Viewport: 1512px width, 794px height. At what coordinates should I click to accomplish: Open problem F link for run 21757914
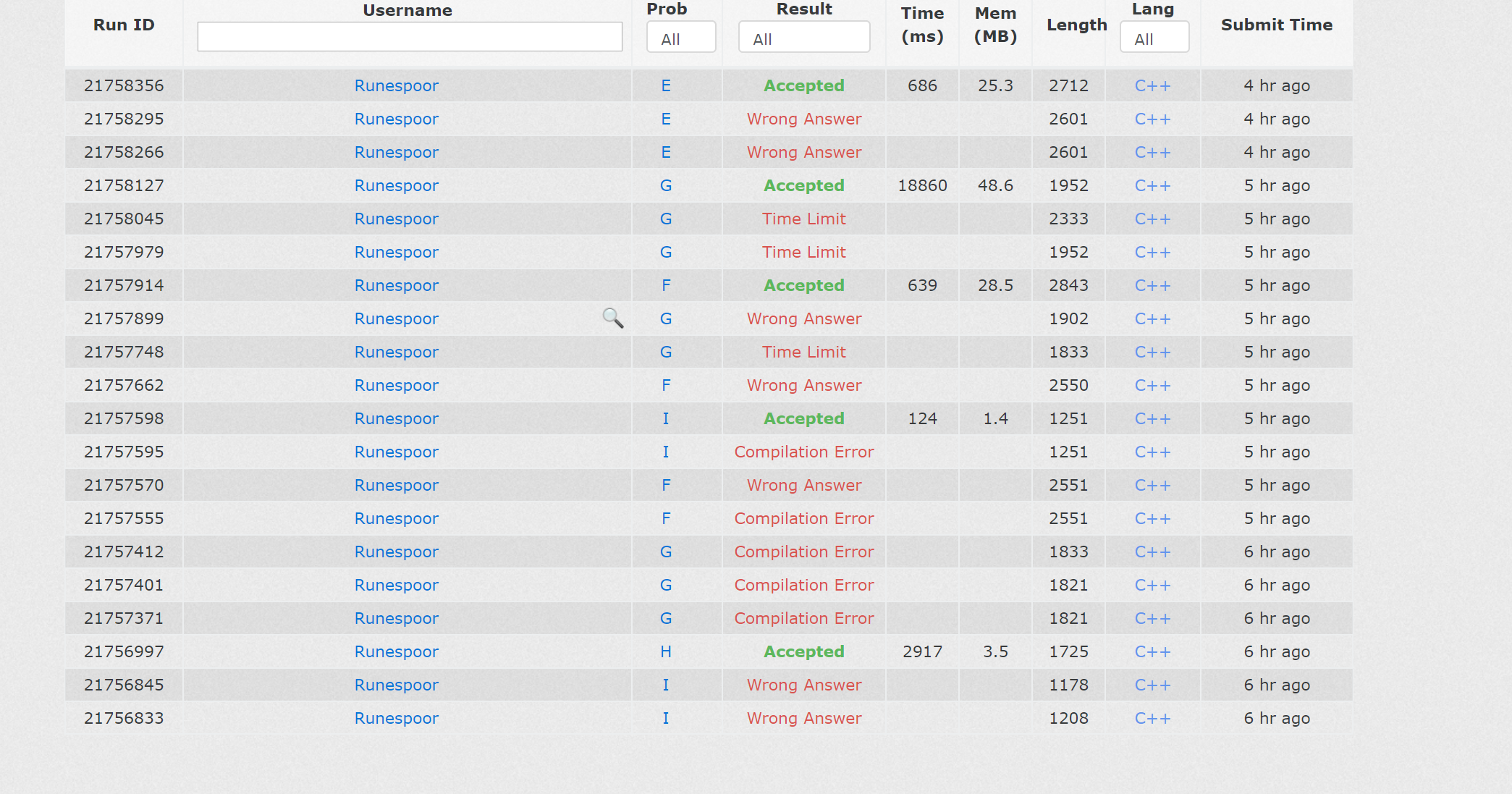(x=666, y=285)
